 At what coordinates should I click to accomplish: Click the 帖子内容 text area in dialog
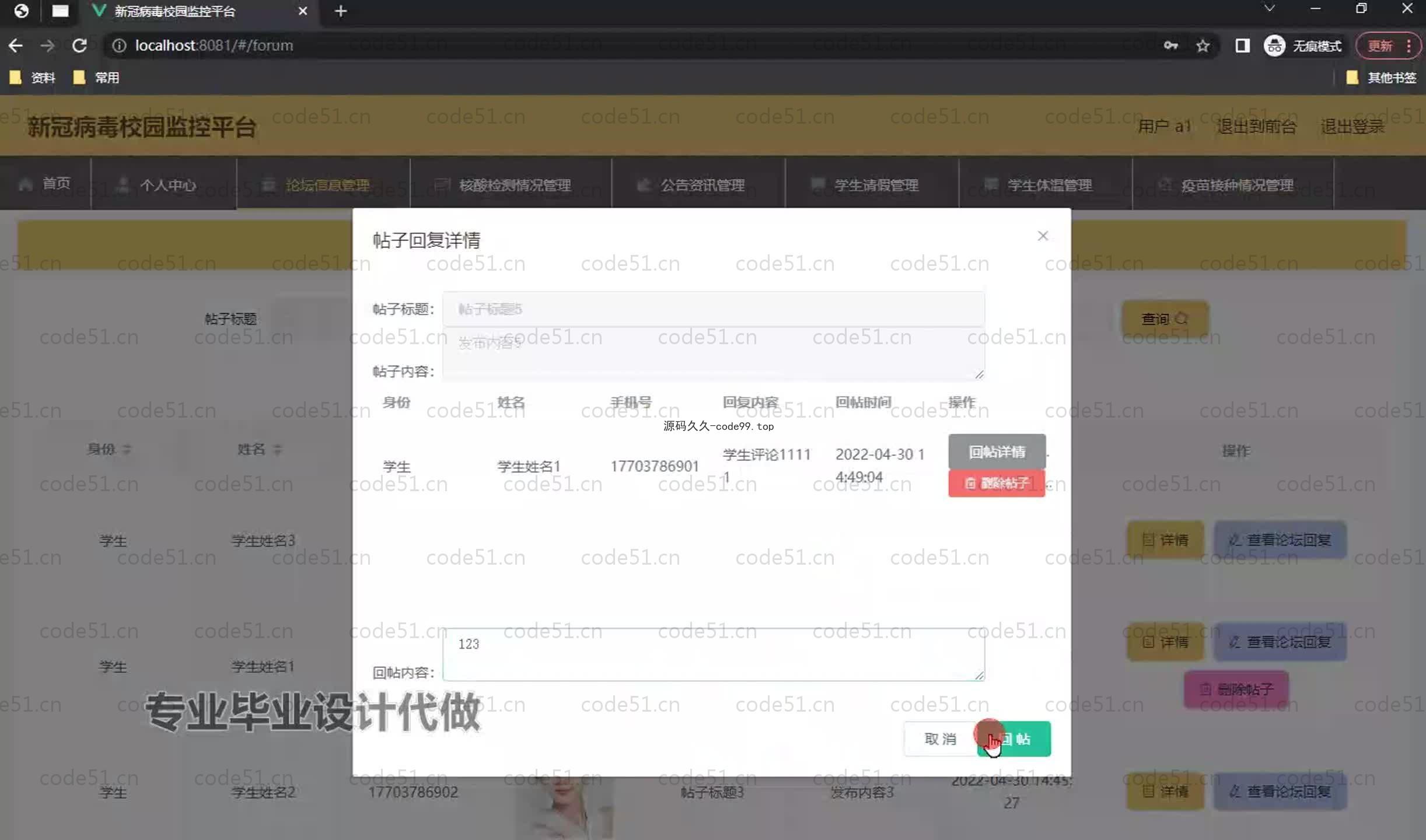point(713,354)
